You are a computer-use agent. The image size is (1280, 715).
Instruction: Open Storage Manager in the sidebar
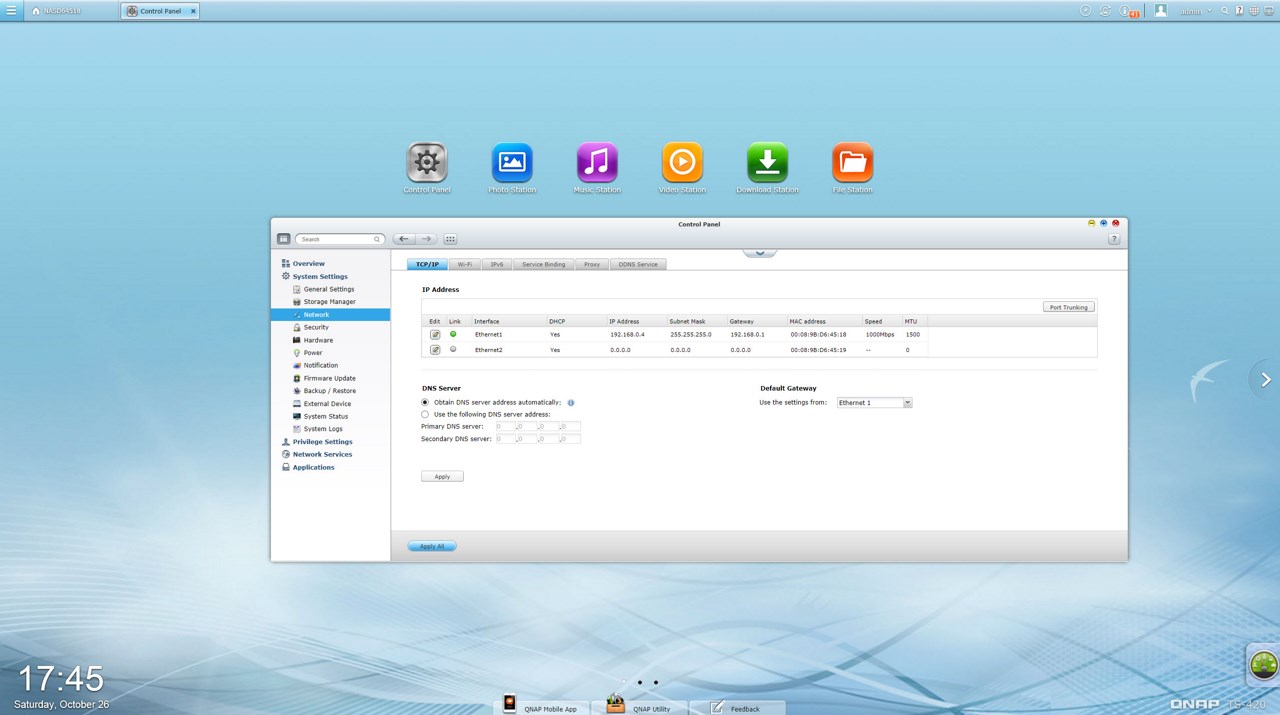tap(330, 301)
